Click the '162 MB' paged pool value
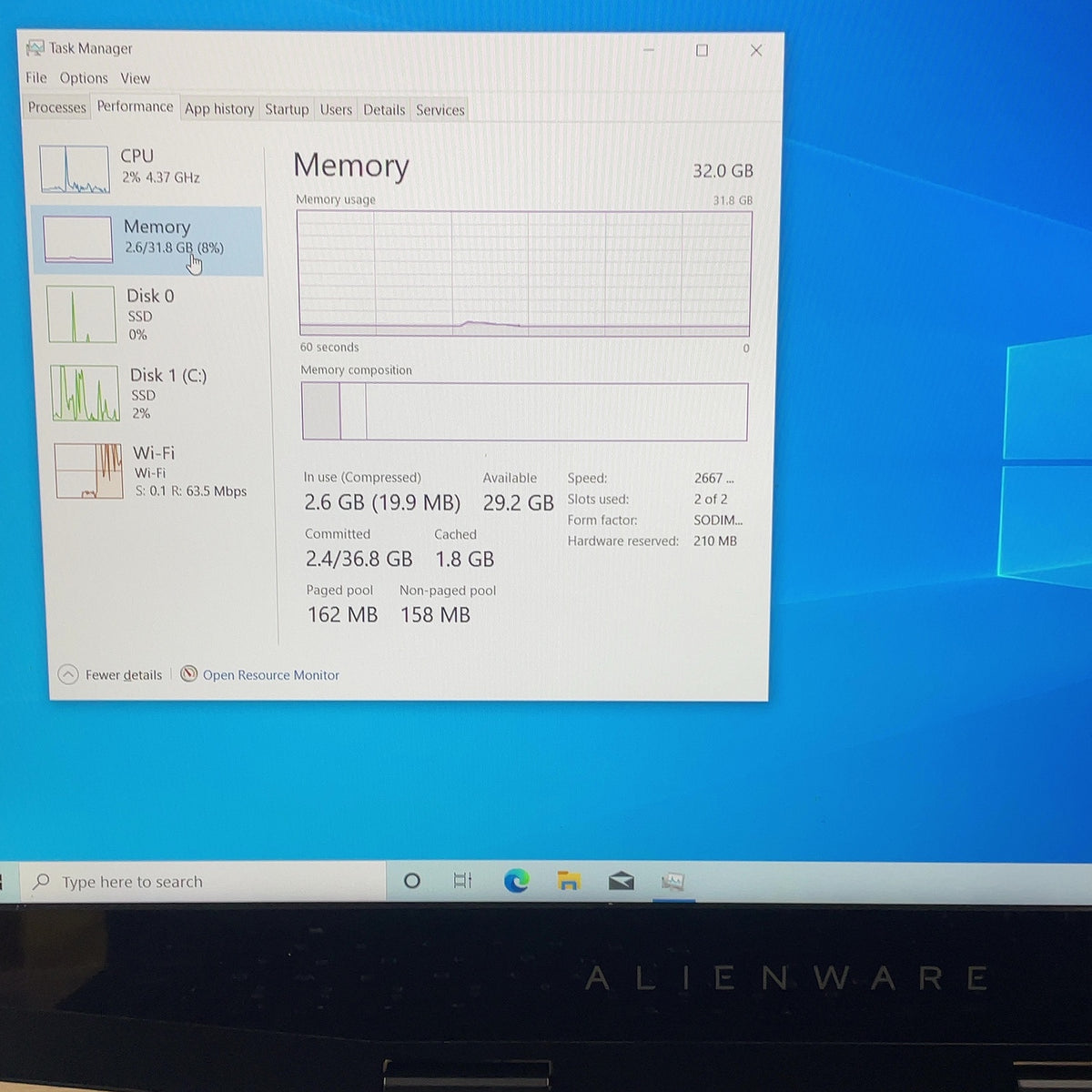 [342, 615]
